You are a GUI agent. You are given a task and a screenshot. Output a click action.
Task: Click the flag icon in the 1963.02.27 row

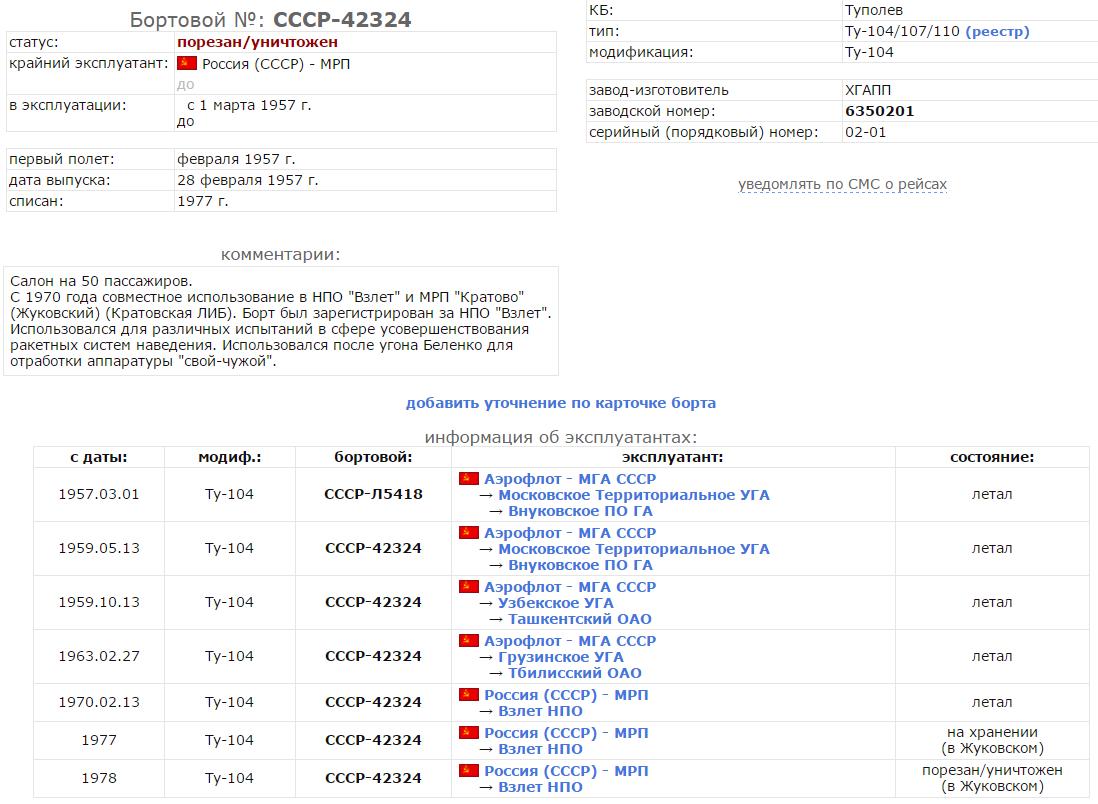[468, 641]
